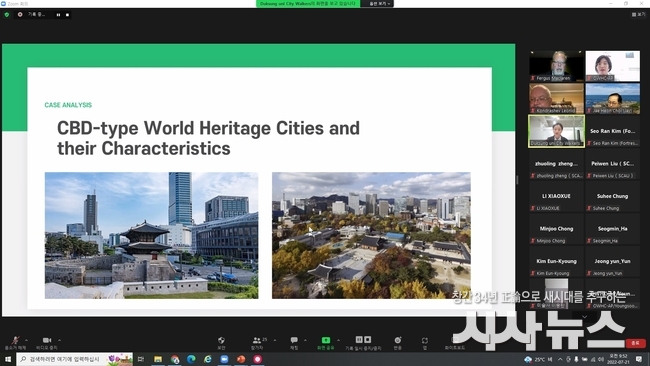Pause or stop recording in bottom toolbar

pos(363,342)
